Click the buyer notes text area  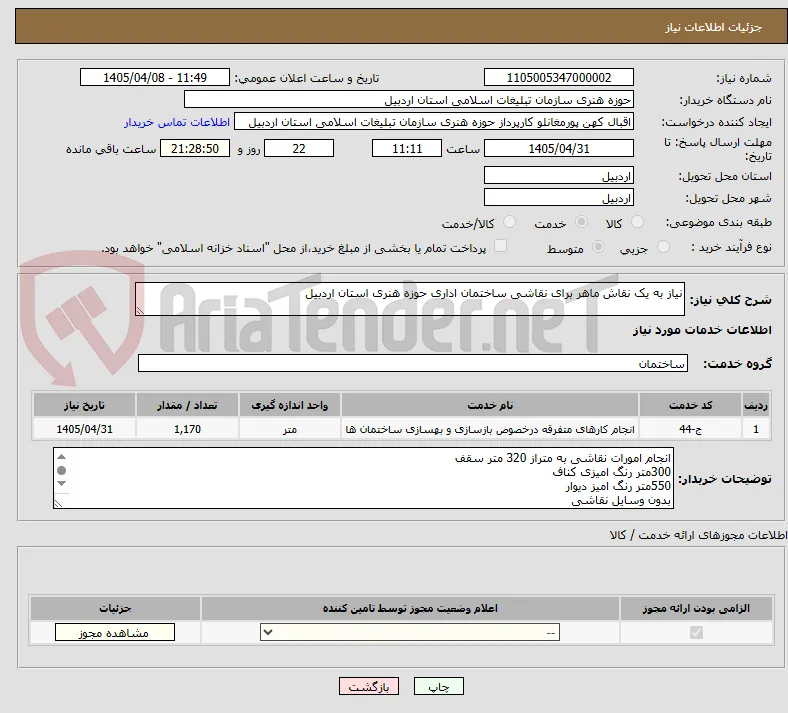(363, 478)
